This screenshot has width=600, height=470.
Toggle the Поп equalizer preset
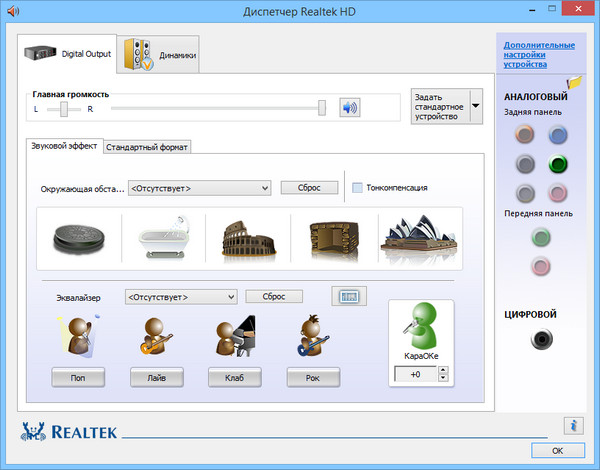(77, 377)
